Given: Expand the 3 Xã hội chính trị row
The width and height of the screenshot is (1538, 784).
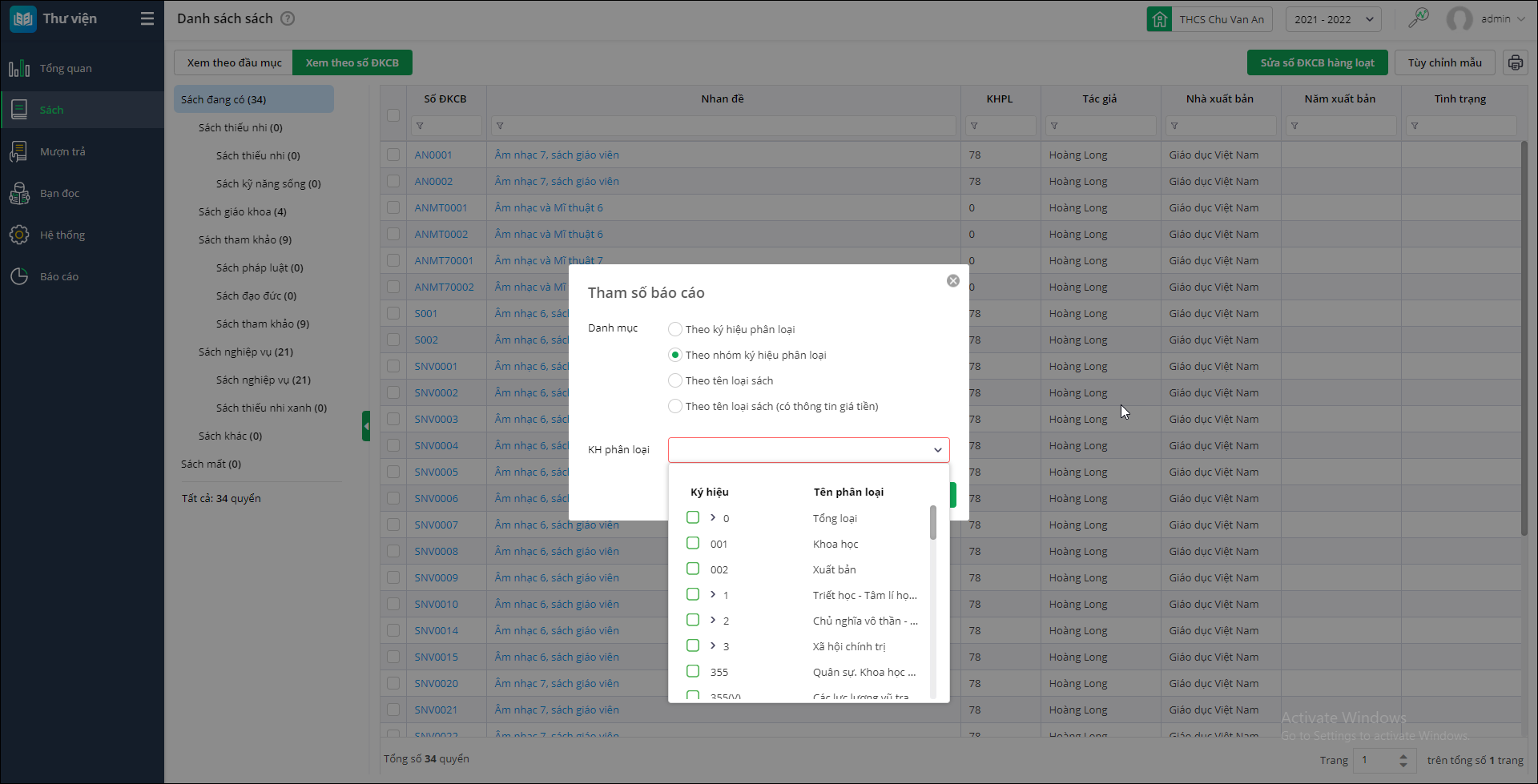Looking at the screenshot, I should (713, 645).
